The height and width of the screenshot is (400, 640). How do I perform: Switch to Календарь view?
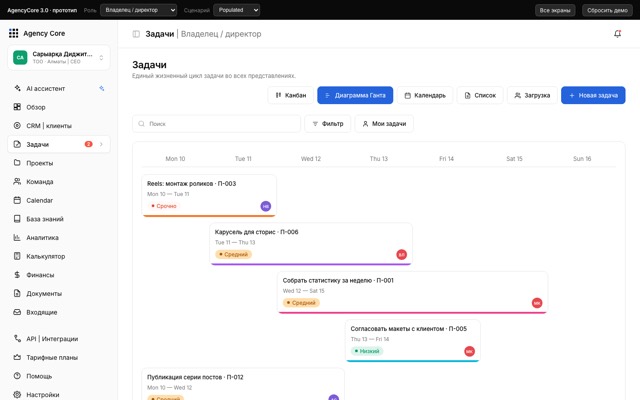pos(425,95)
